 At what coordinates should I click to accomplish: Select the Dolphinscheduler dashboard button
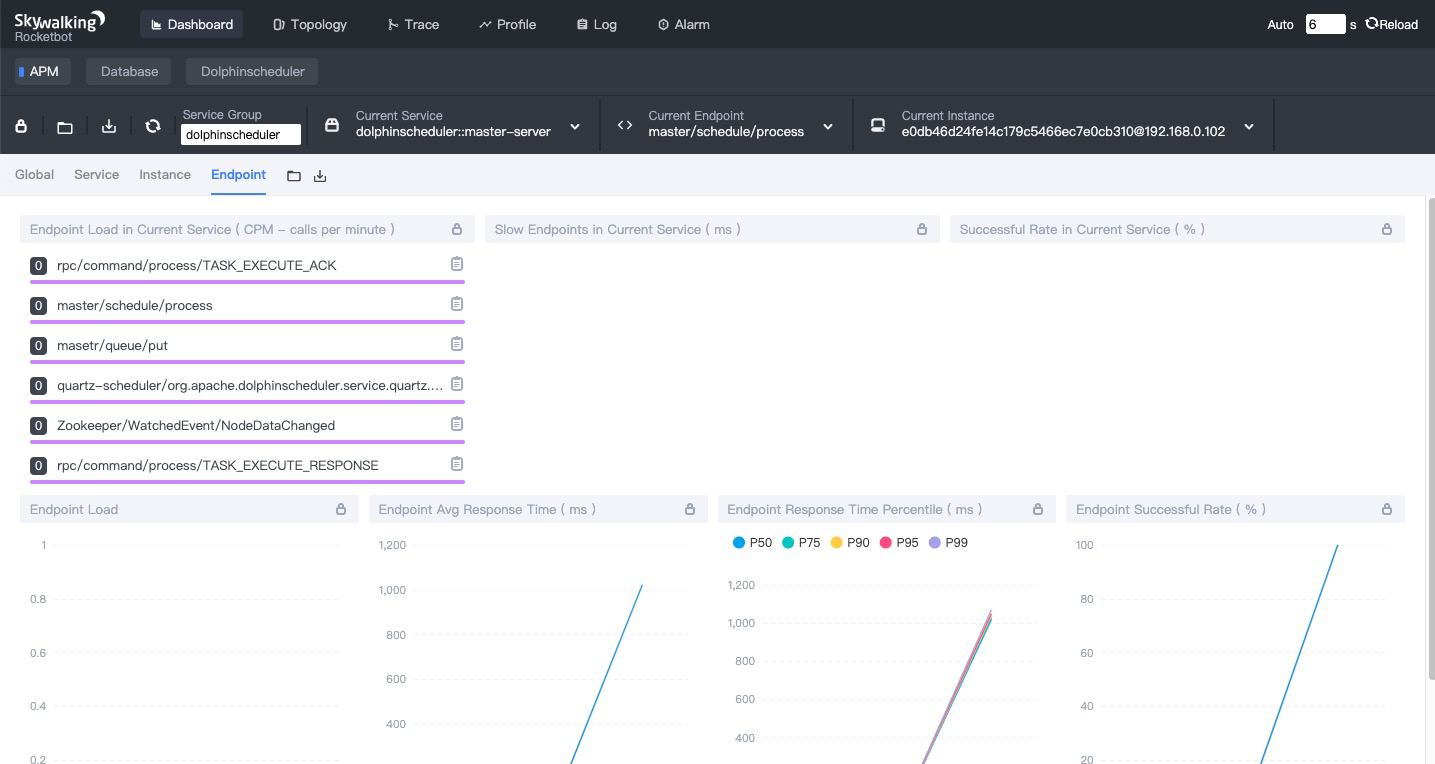252,71
